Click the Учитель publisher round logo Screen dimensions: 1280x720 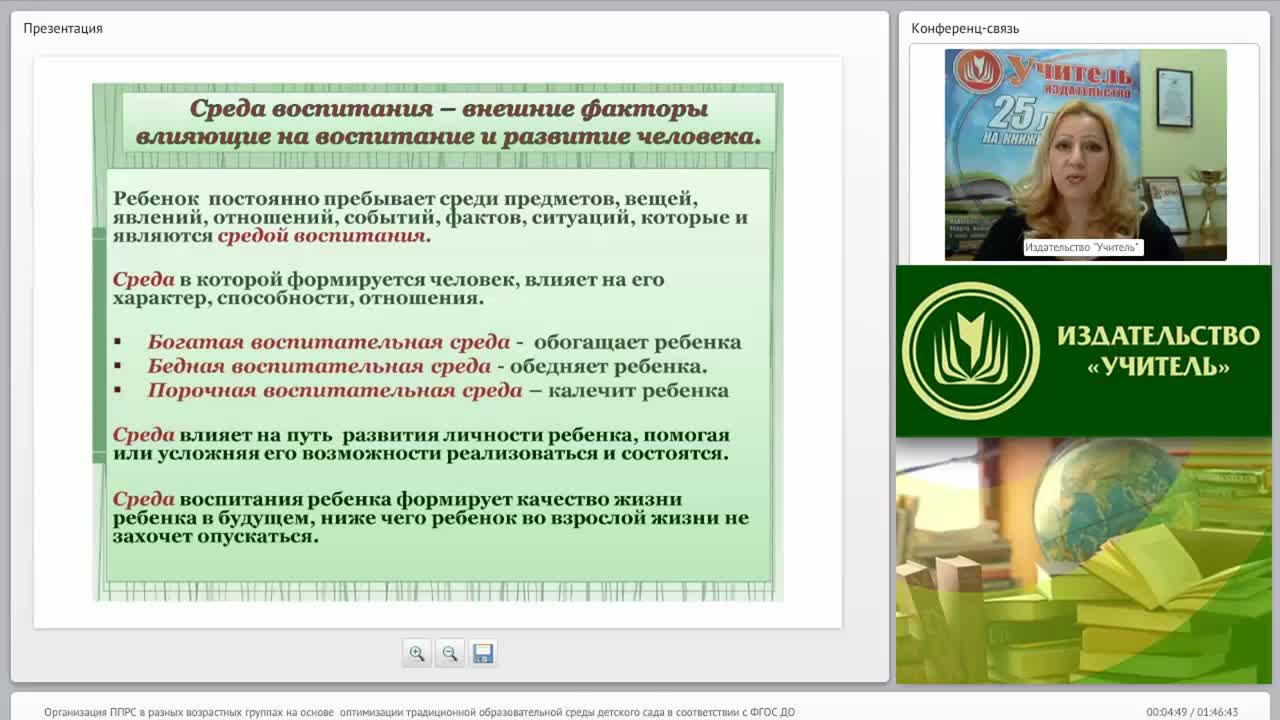tap(971, 350)
